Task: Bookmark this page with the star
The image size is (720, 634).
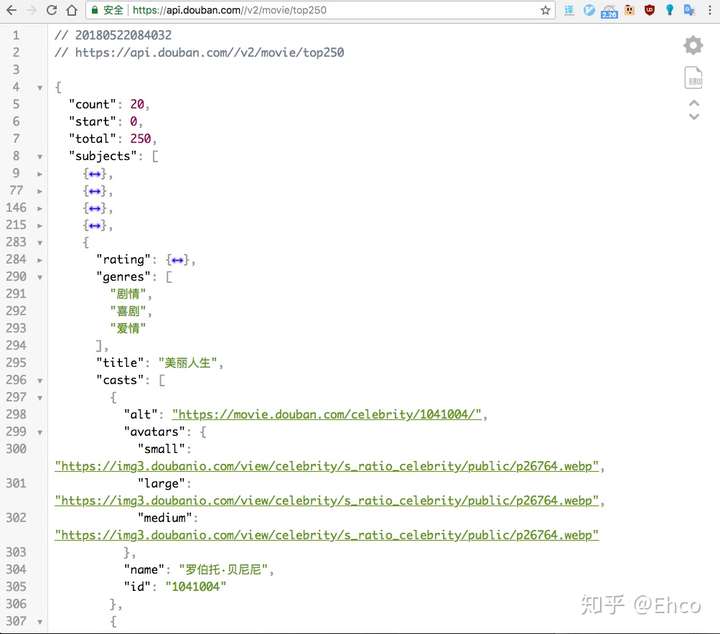Action: (x=545, y=10)
